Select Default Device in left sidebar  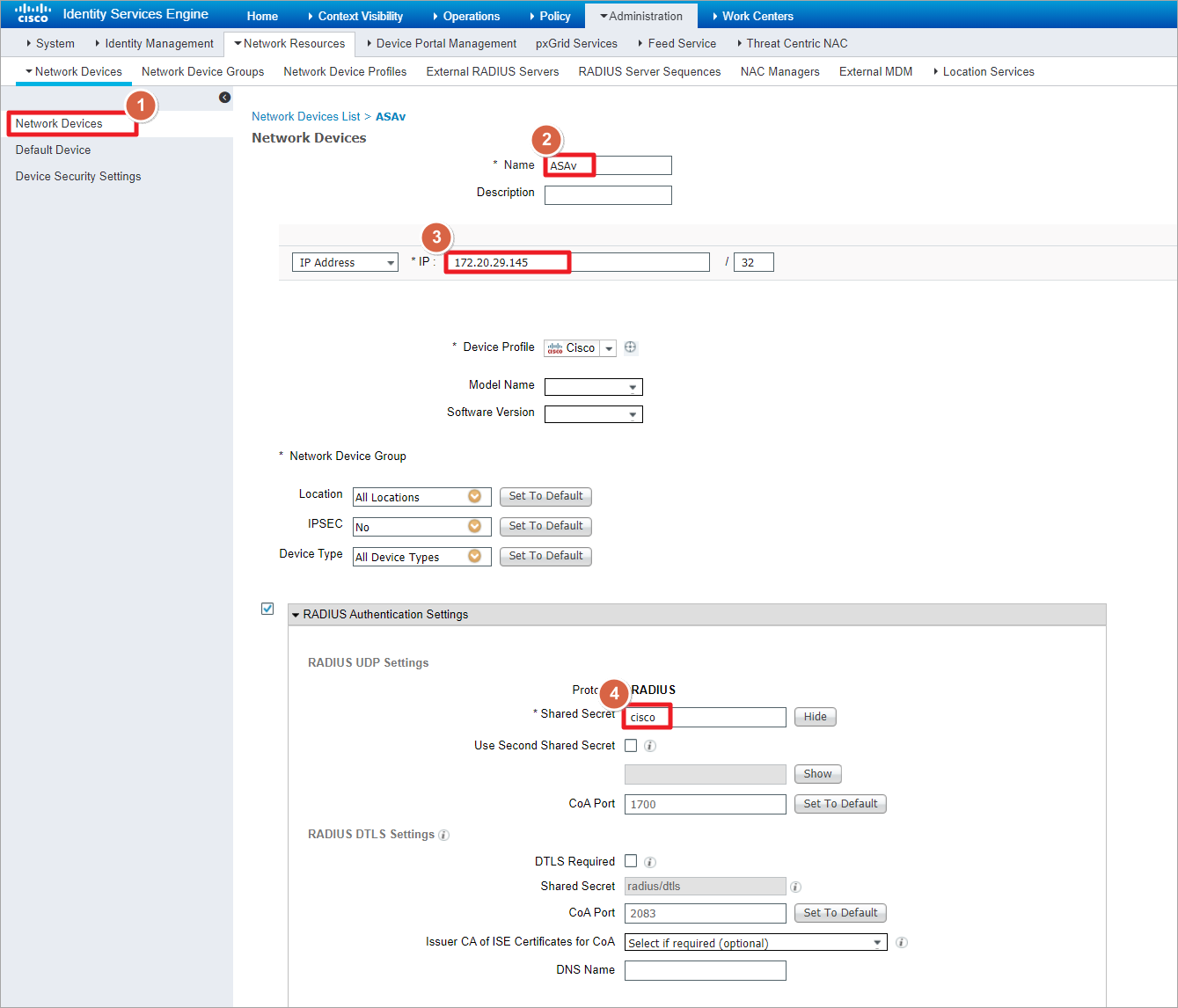coord(53,150)
